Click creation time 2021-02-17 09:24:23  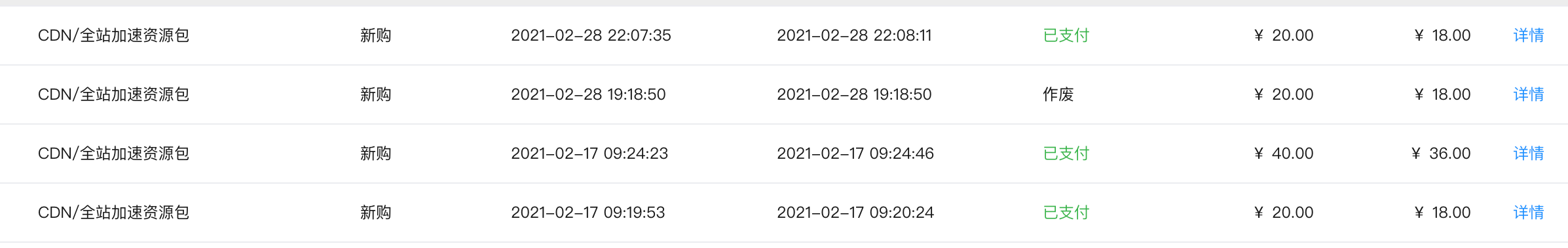coord(589,154)
